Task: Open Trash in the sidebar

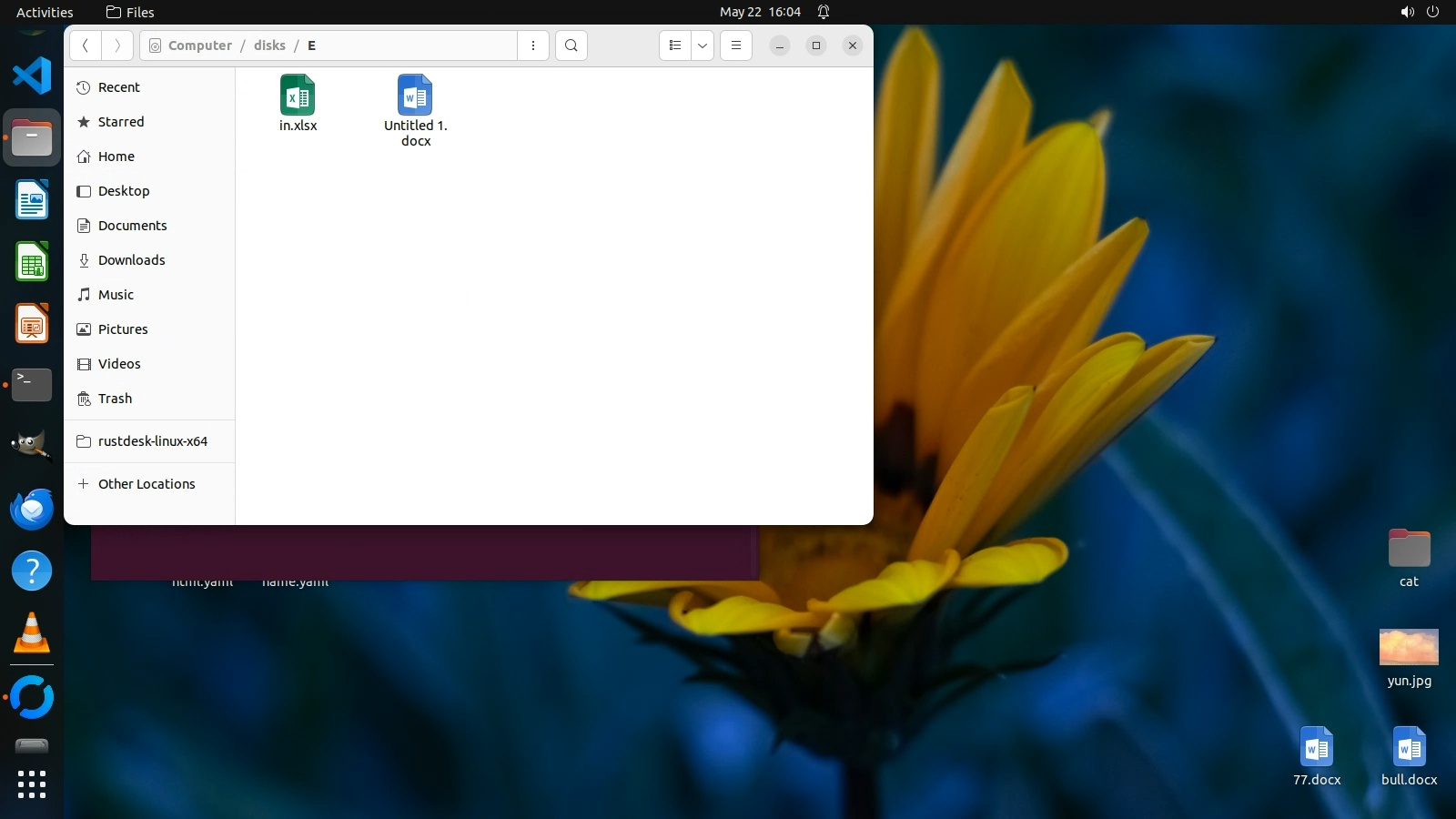Action: (115, 399)
